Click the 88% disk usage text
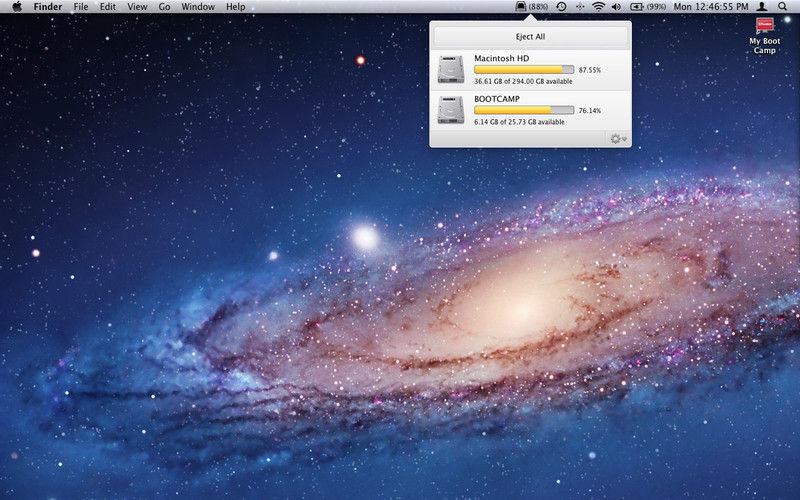This screenshot has height=500, width=800. click(x=538, y=7)
